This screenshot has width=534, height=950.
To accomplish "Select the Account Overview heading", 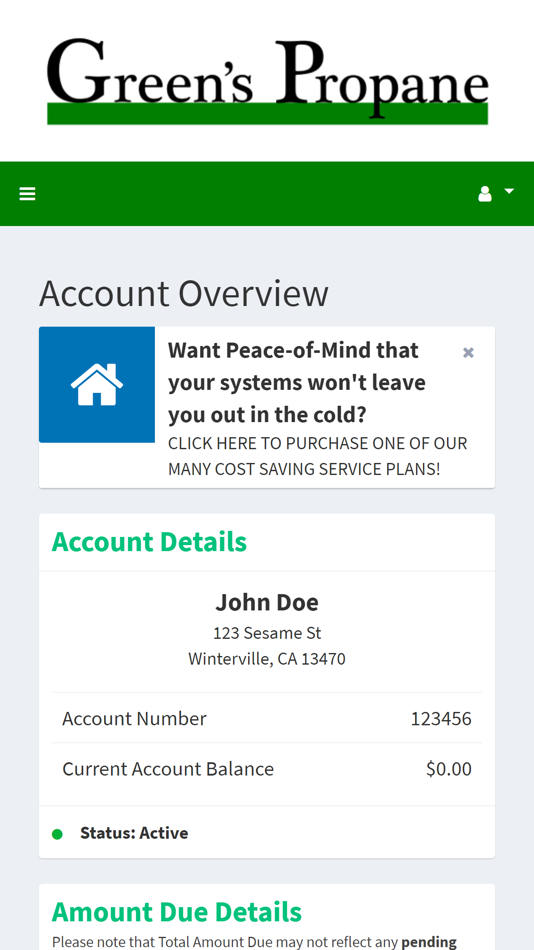I will click(184, 293).
